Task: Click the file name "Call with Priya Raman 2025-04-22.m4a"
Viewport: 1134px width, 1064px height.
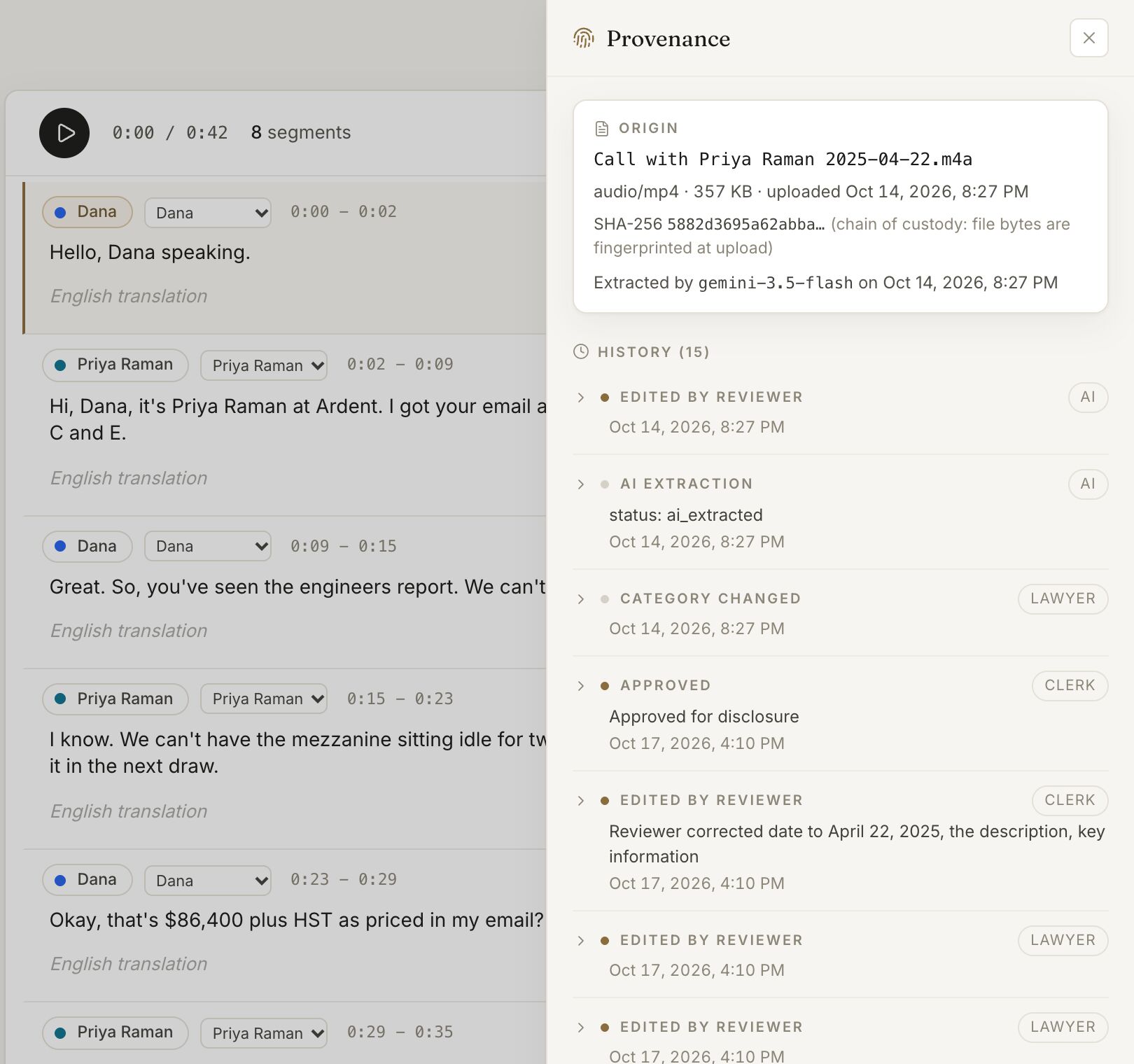Action: (x=783, y=160)
